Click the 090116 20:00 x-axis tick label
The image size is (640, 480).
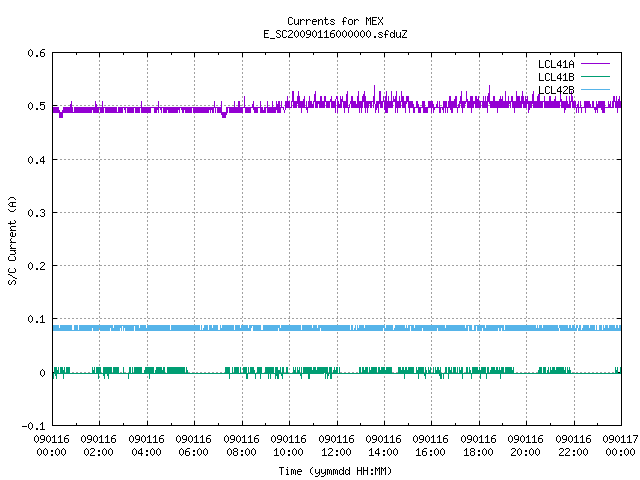(x=525, y=446)
